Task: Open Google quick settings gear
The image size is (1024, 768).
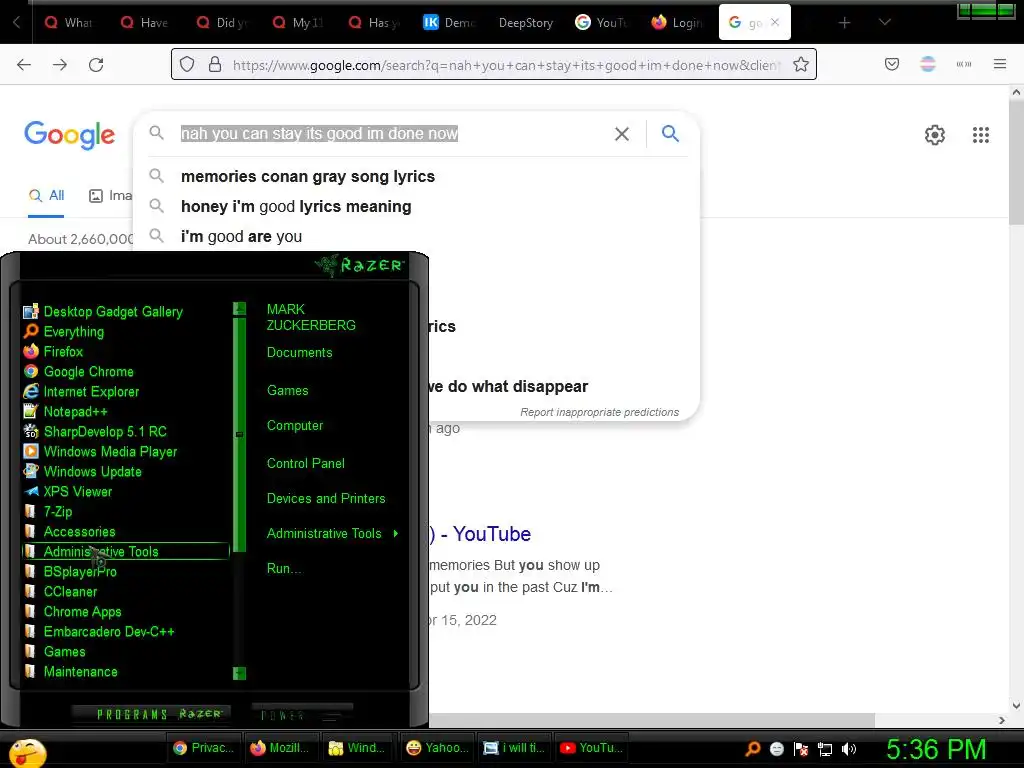Action: coord(935,135)
